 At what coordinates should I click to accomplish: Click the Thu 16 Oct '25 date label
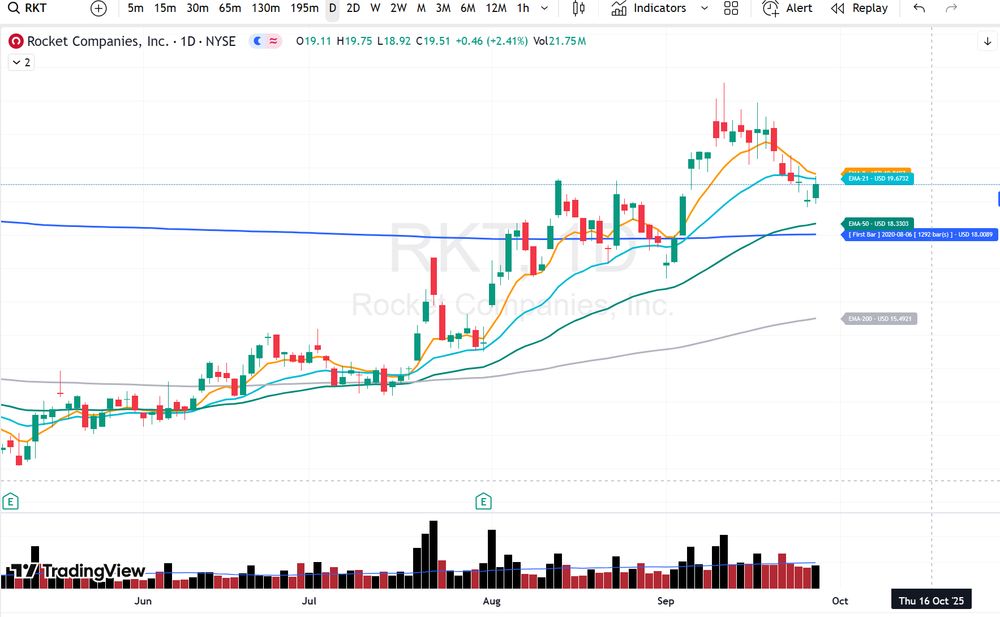pos(931,600)
